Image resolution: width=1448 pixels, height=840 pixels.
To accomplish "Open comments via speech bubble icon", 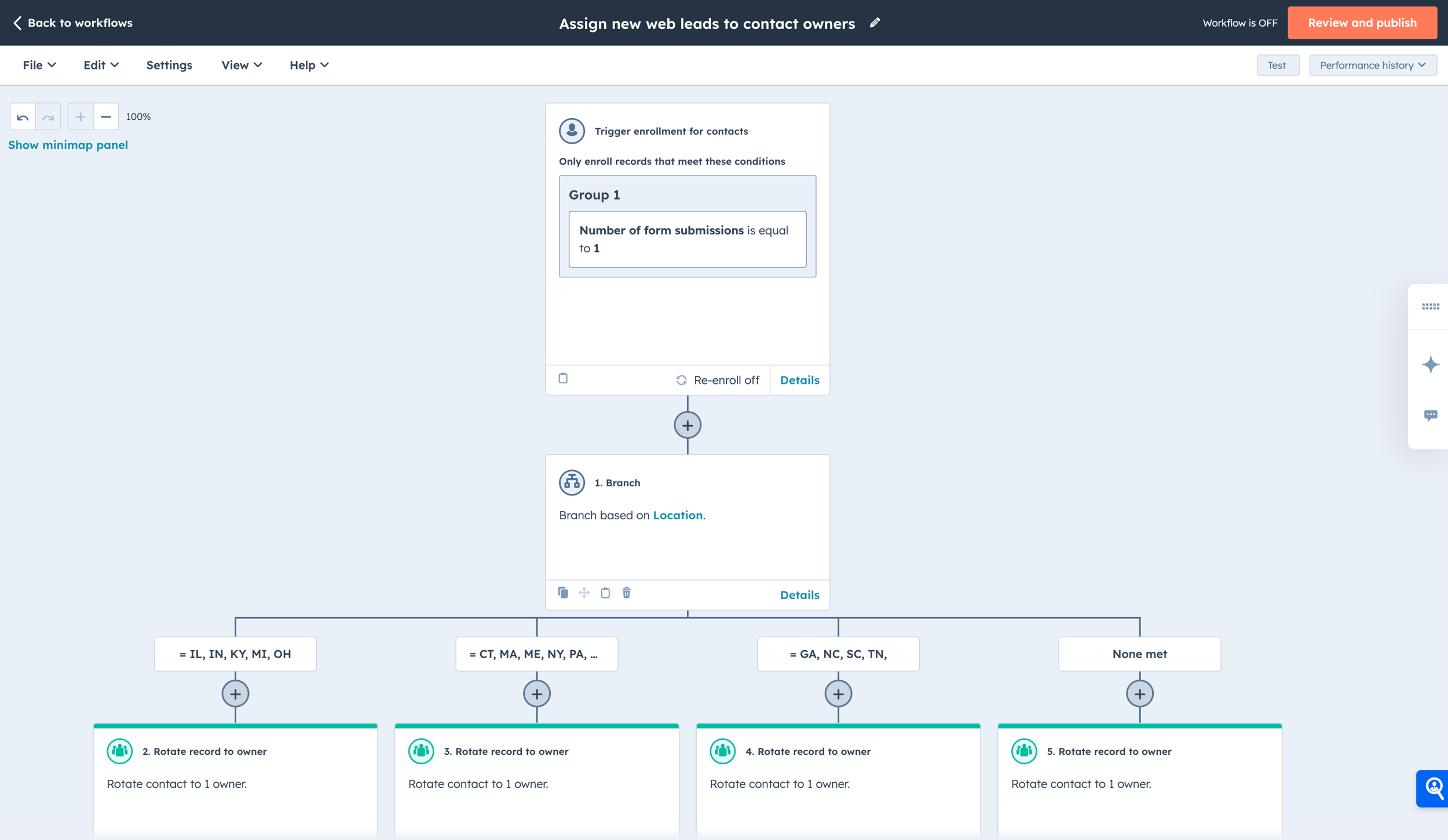I will click(x=1431, y=415).
